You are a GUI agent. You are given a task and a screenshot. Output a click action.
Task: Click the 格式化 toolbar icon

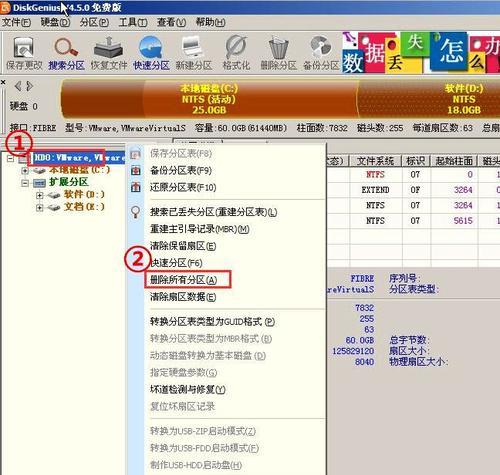[x=236, y=53]
